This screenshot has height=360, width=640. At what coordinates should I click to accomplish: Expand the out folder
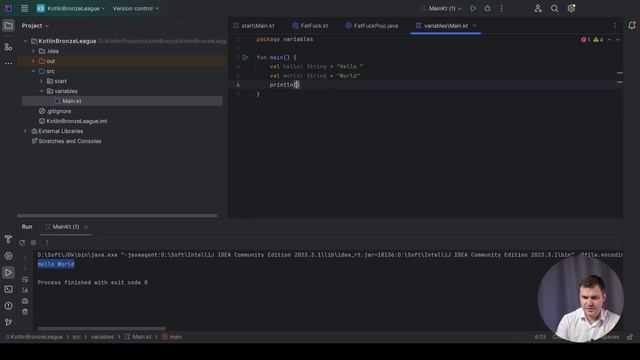tap(33, 61)
